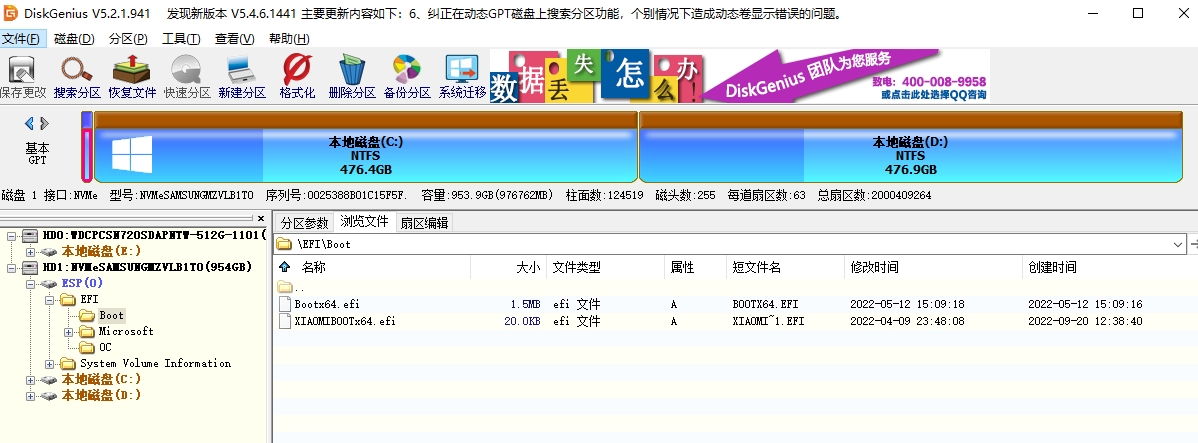Viewport: 1198px width, 443px height.
Task: Select BOOTX64.EFI short file name cell
Action: pos(767,304)
